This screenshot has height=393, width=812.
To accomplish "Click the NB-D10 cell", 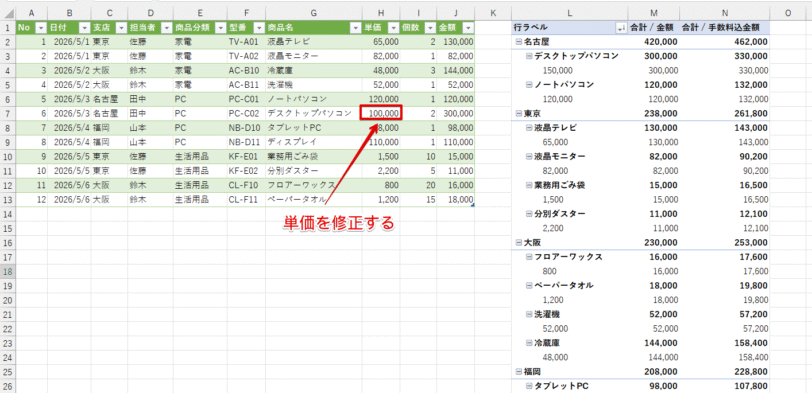I will pos(246,127).
